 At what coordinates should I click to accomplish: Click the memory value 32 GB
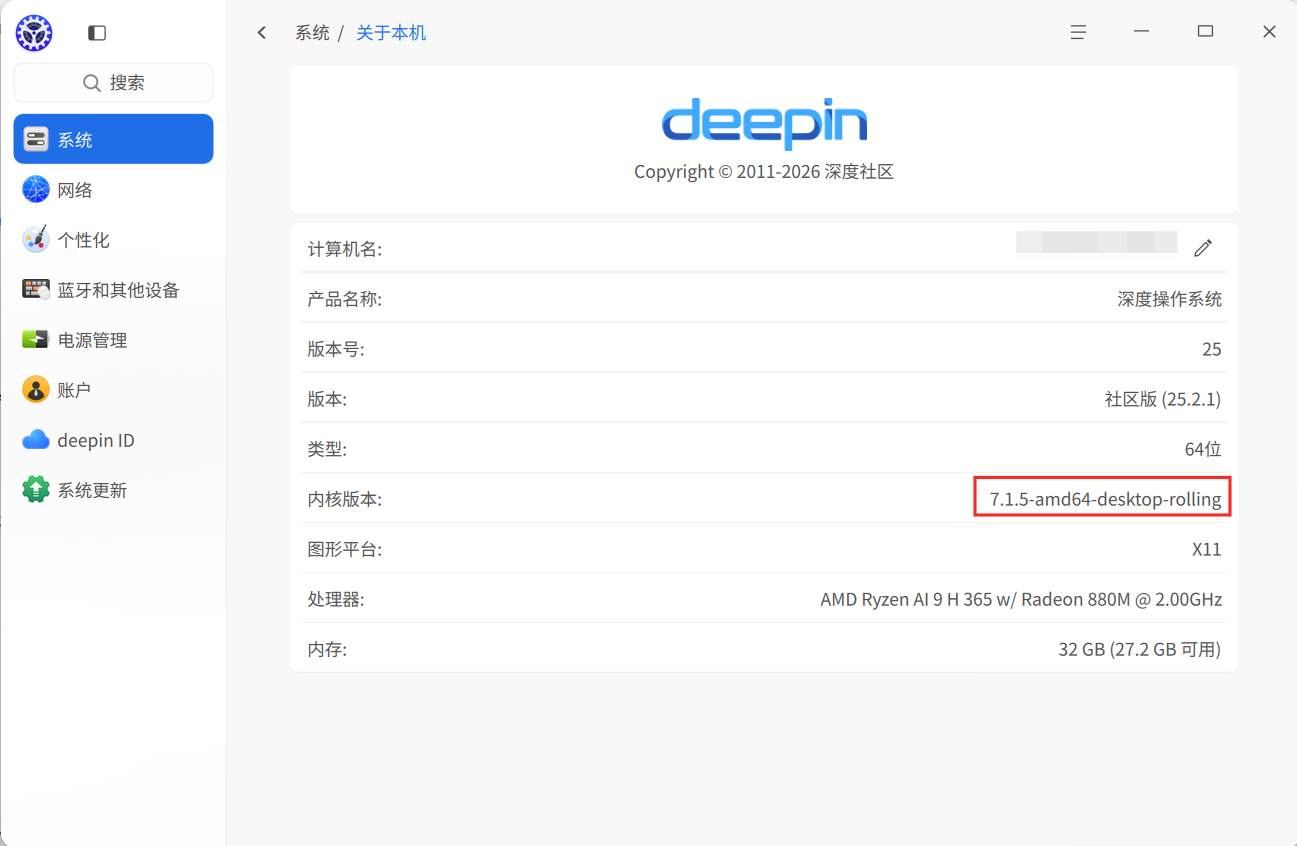1140,649
